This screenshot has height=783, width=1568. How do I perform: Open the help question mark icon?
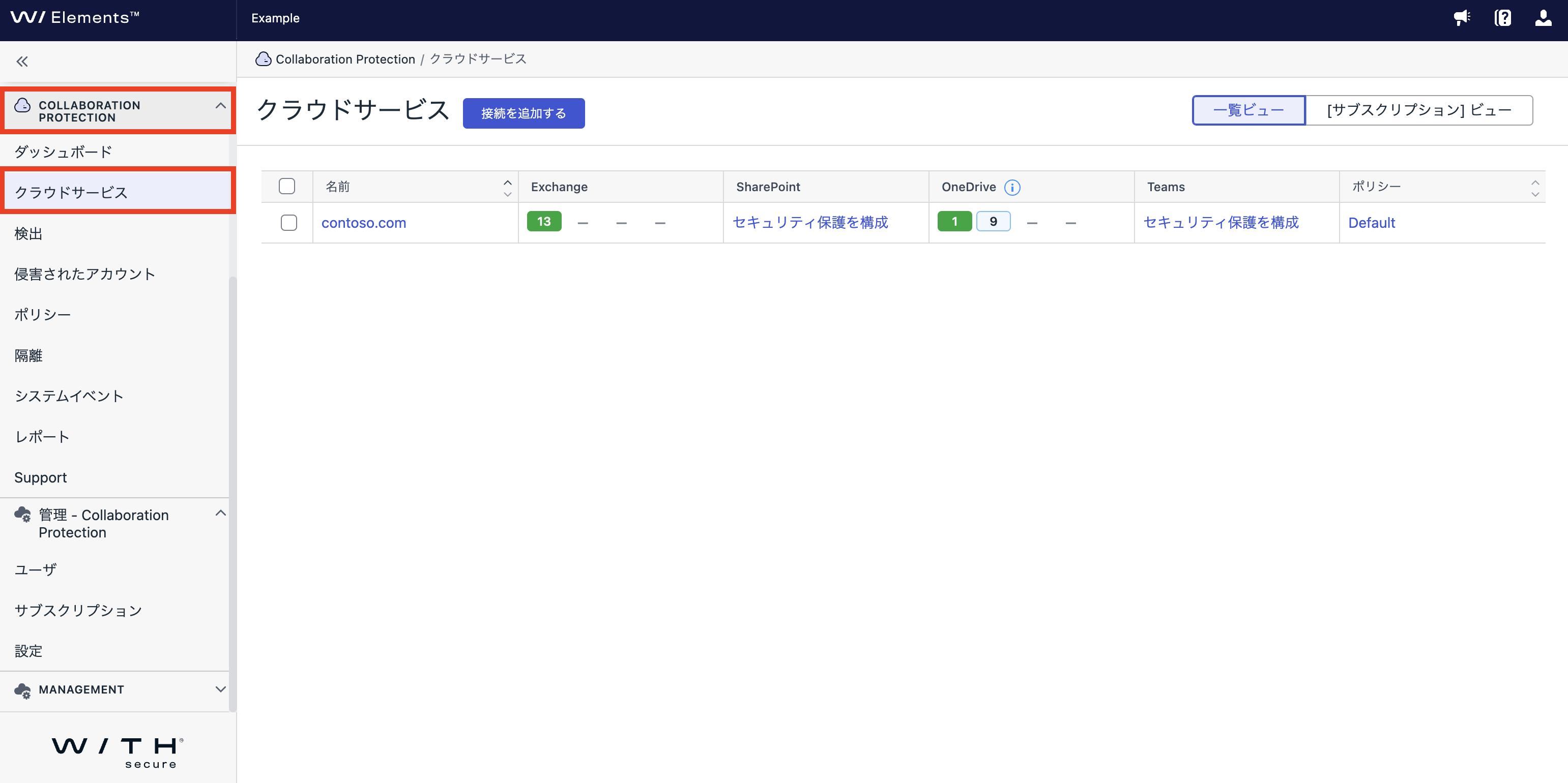[x=1502, y=18]
